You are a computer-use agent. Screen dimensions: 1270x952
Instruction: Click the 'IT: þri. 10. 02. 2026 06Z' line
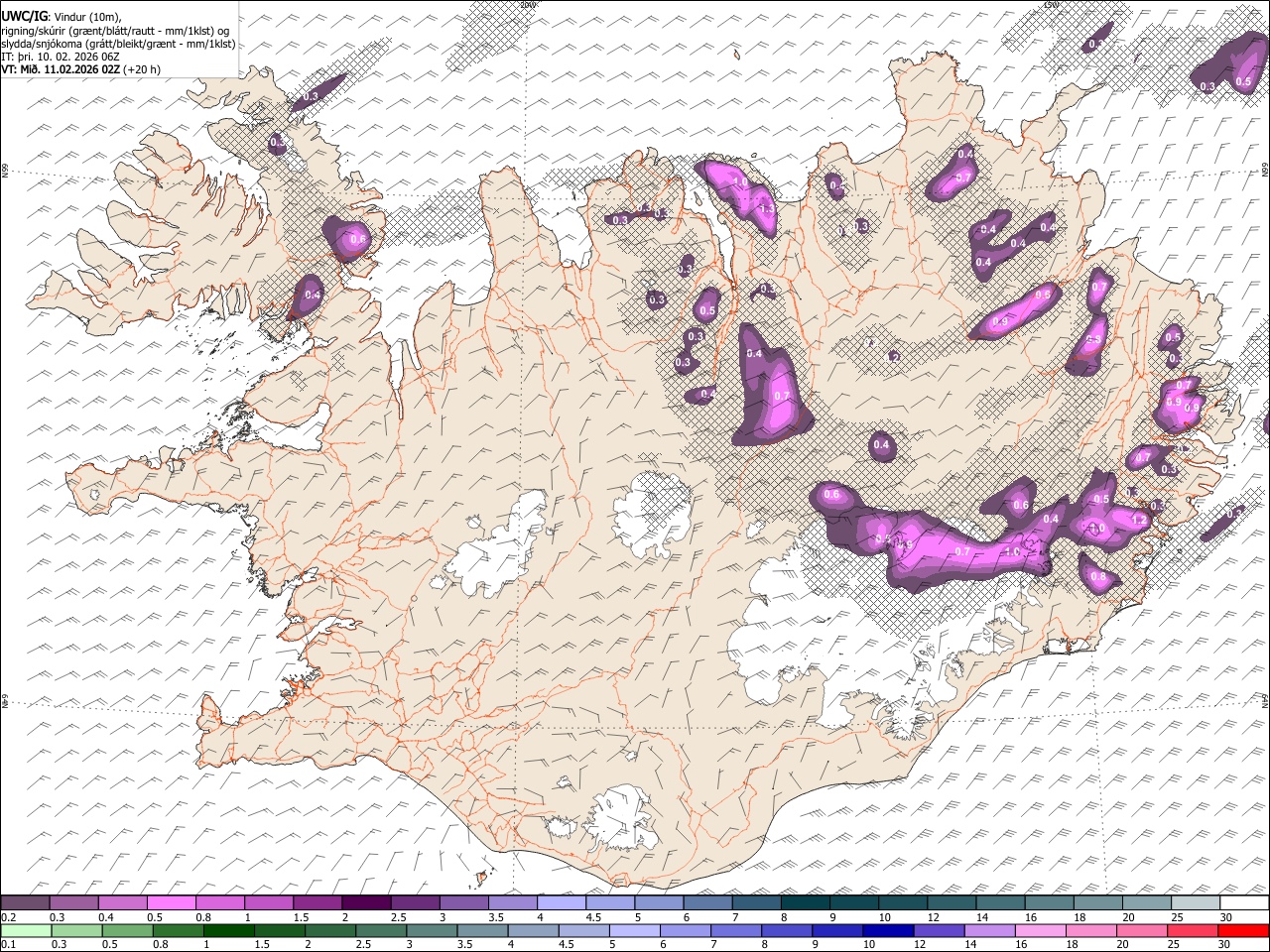61,57
